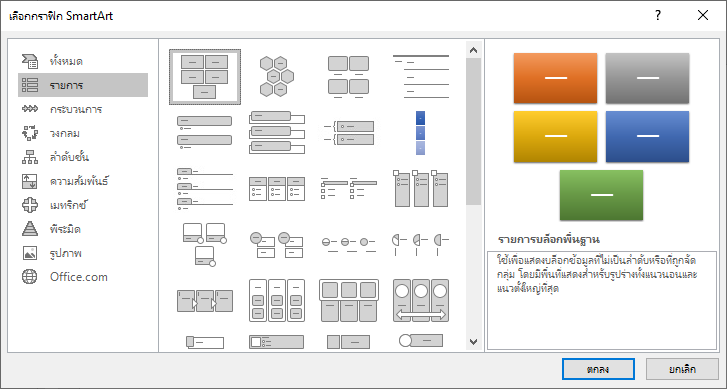Choose the Basic Block List layout thumbnail
The height and width of the screenshot is (389, 727).
click(204, 77)
